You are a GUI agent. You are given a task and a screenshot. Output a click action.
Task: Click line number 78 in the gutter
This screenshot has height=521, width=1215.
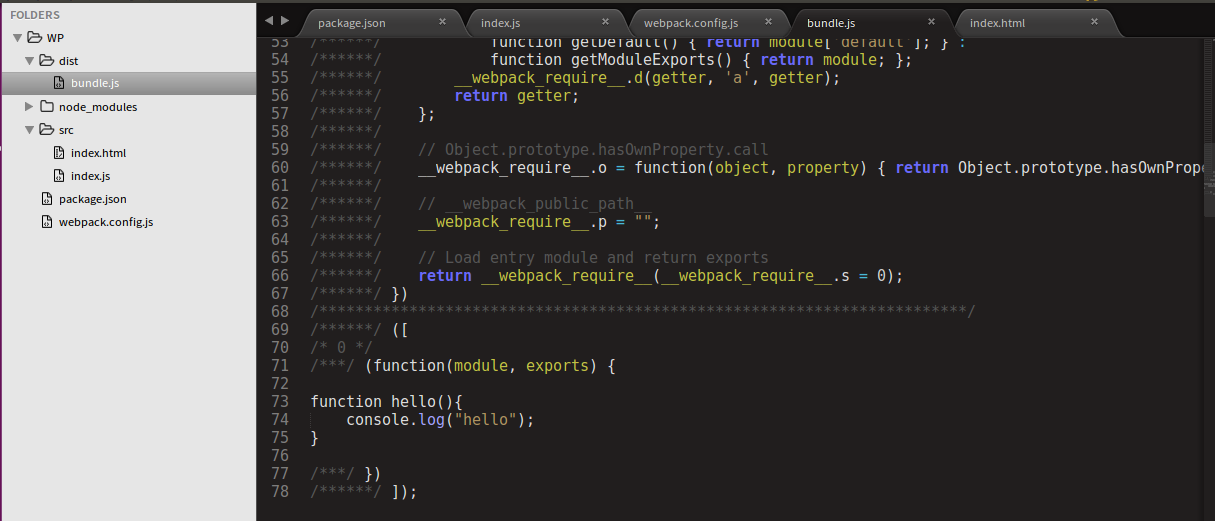[x=279, y=491]
